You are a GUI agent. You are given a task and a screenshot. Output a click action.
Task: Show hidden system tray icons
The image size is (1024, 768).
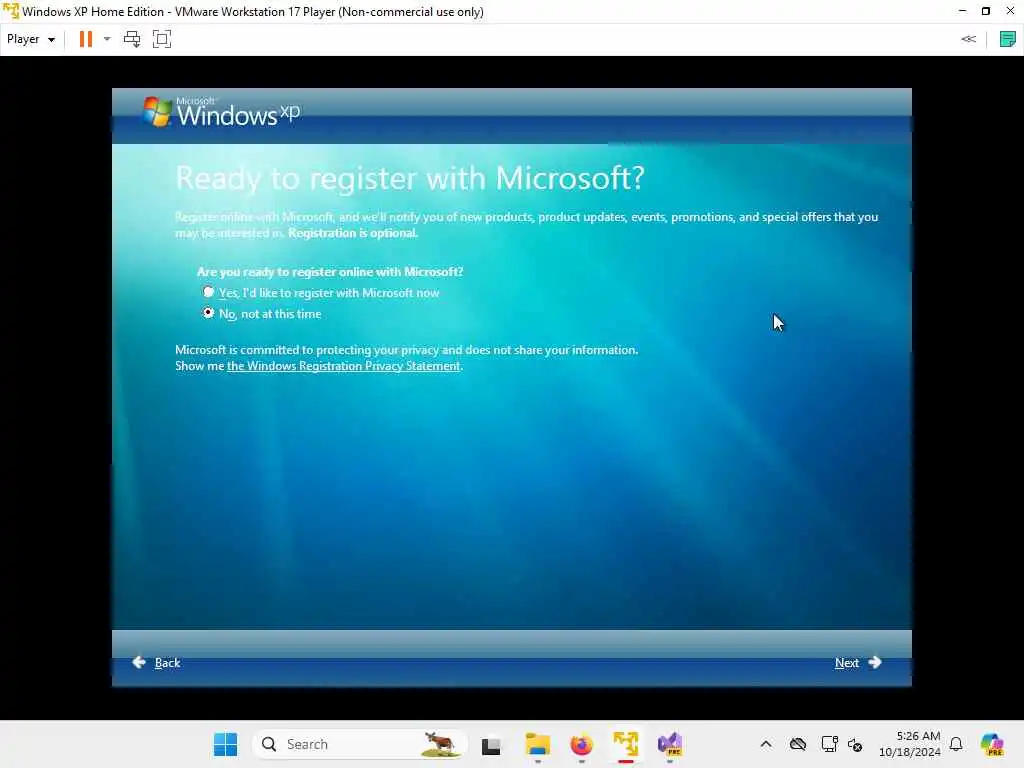(x=766, y=744)
